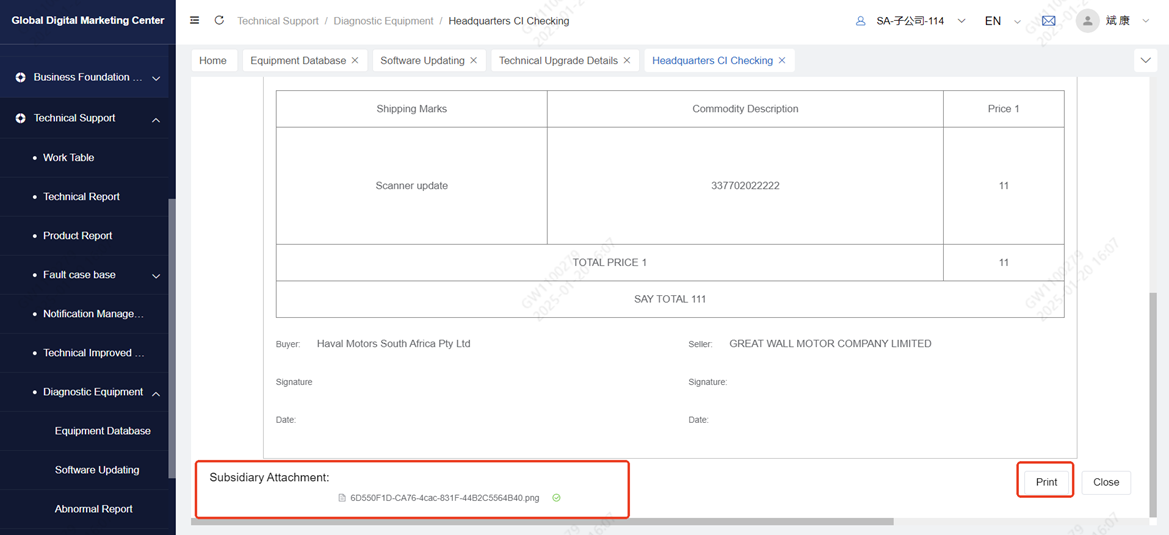Close the Equipment Database tab
The height and width of the screenshot is (535, 1169).
[x=355, y=61]
